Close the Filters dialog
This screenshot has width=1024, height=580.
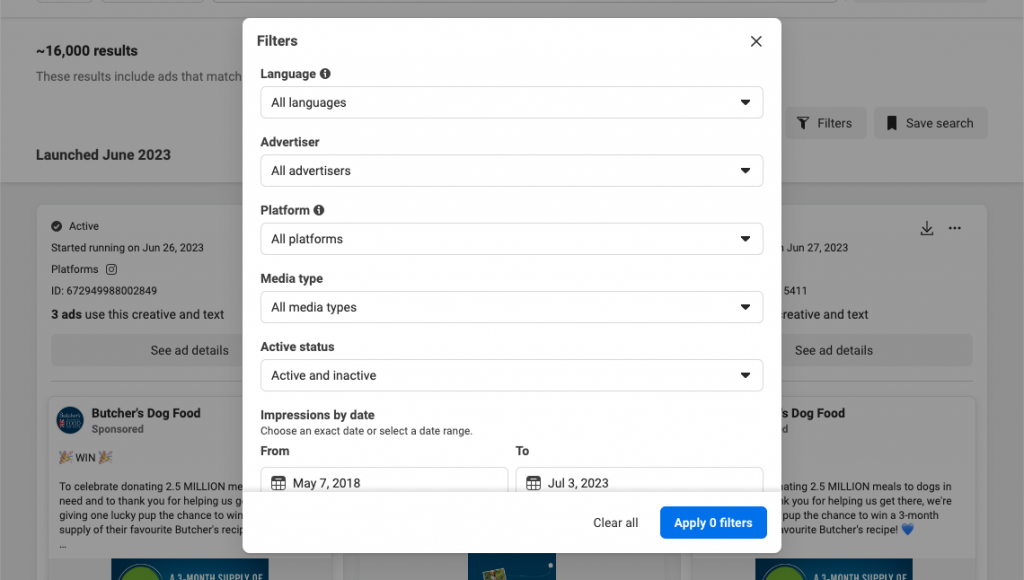click(756, 41)
